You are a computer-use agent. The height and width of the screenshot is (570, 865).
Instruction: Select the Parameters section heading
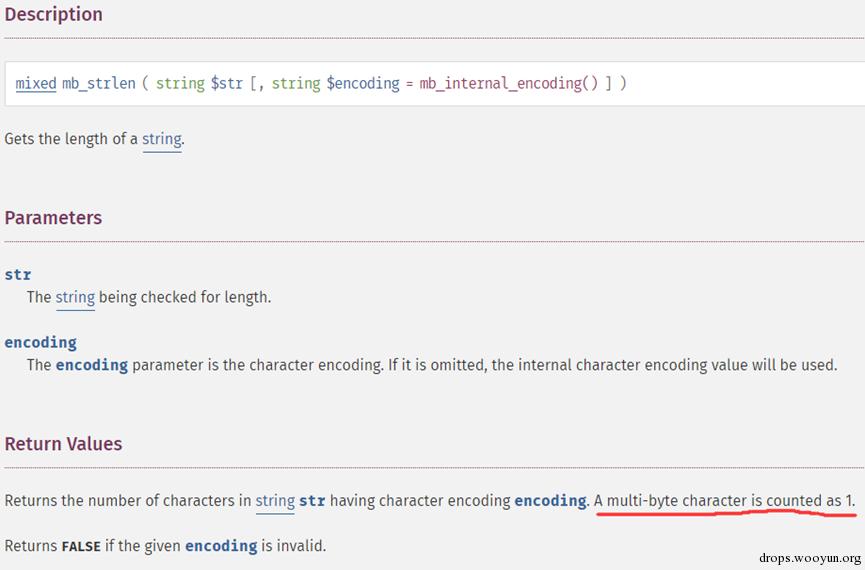click(x=53, y=218)
